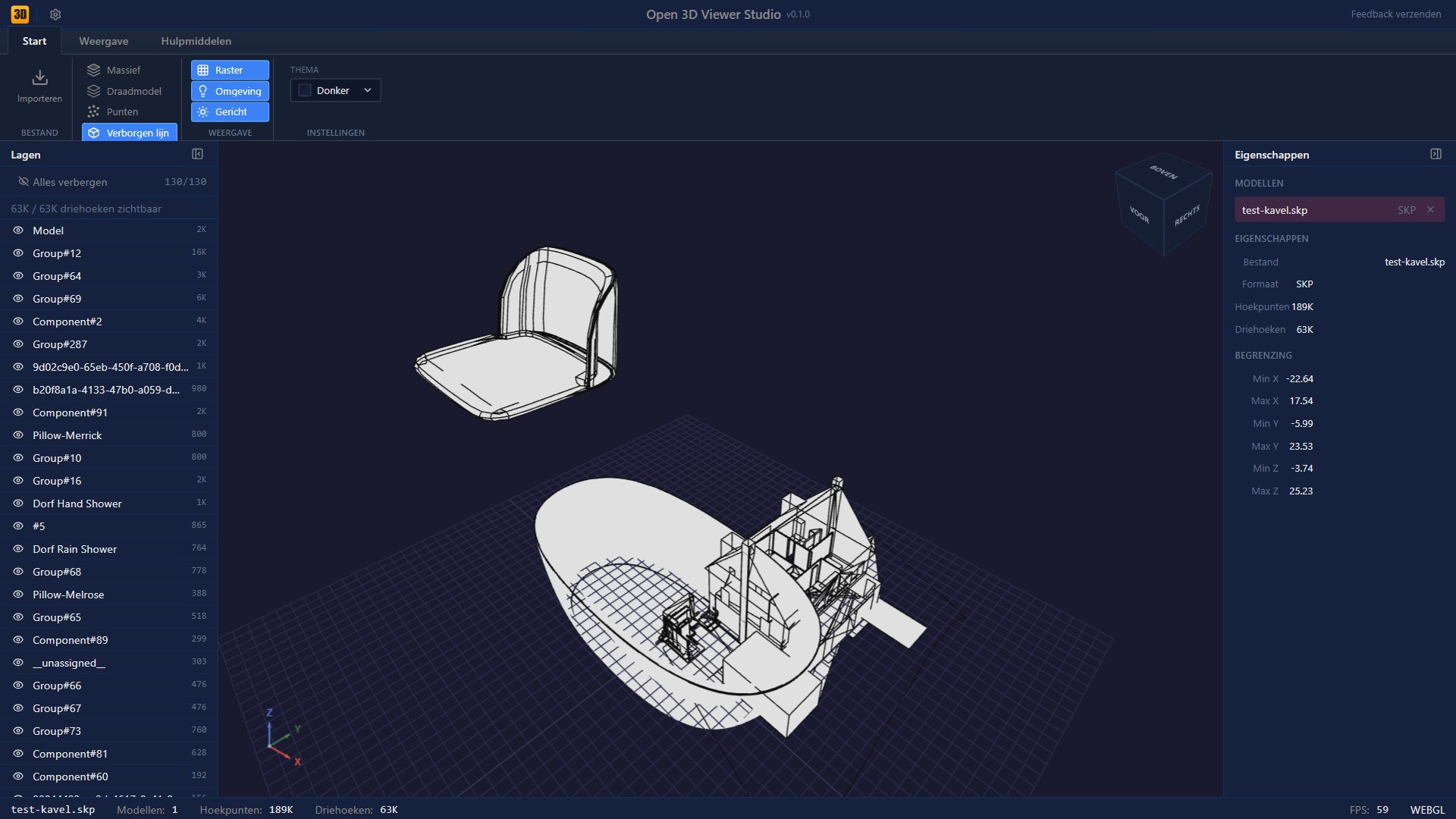Viewport: 1456px width, 819px height.
Task: Switch to the Start tab
Action: click(x=34, y=41)
